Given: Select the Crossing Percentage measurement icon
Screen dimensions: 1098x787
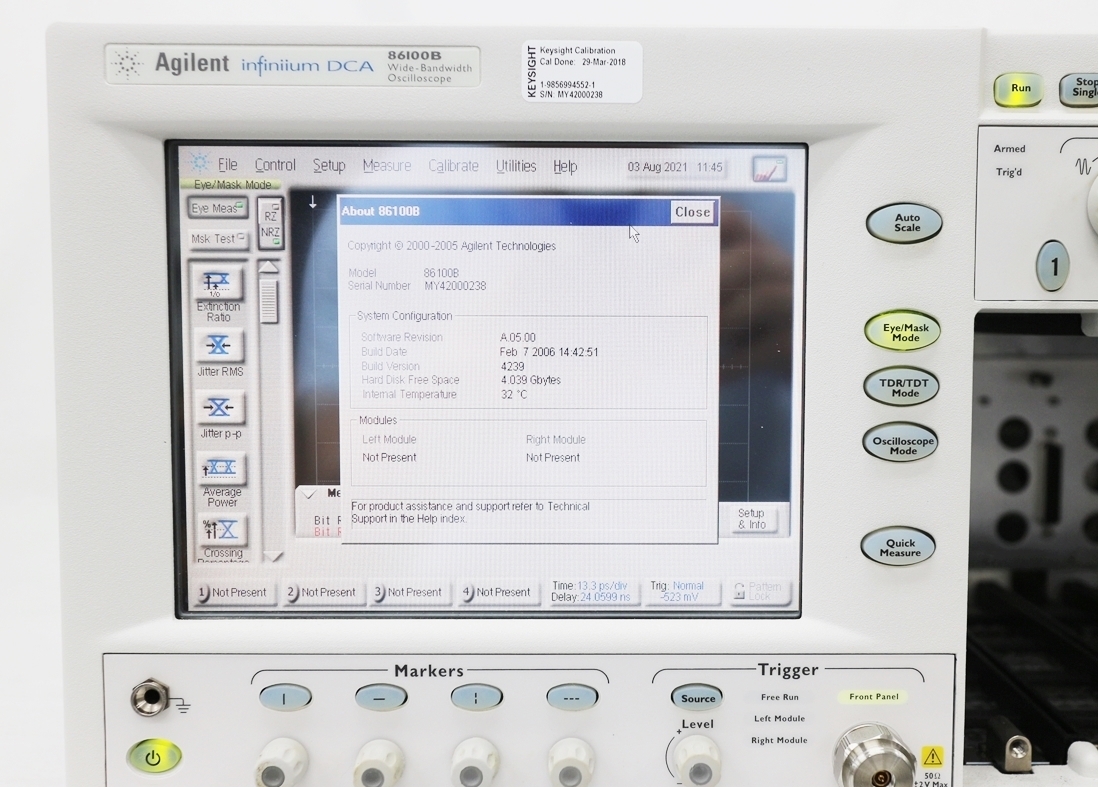Looking at the screenshot, I should tap(222, 530).
